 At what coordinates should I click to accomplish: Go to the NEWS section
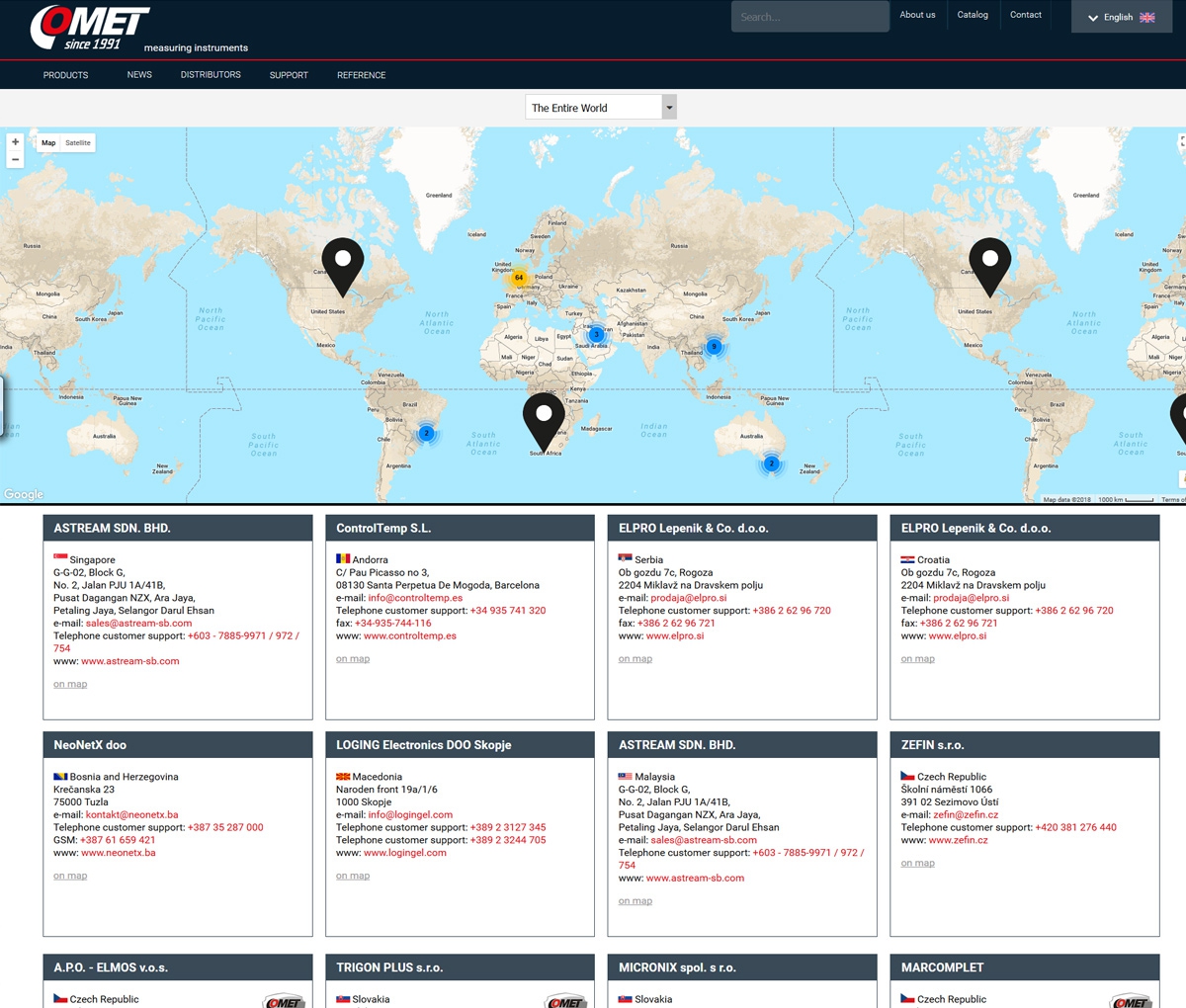click(x=139, y=75)
